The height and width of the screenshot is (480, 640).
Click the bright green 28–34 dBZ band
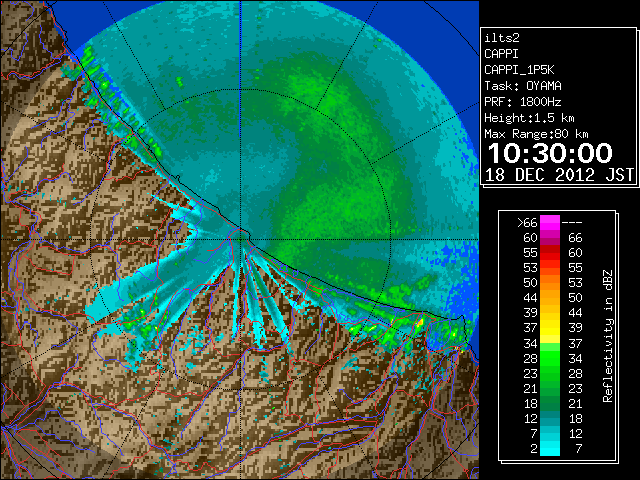(550, 358)
